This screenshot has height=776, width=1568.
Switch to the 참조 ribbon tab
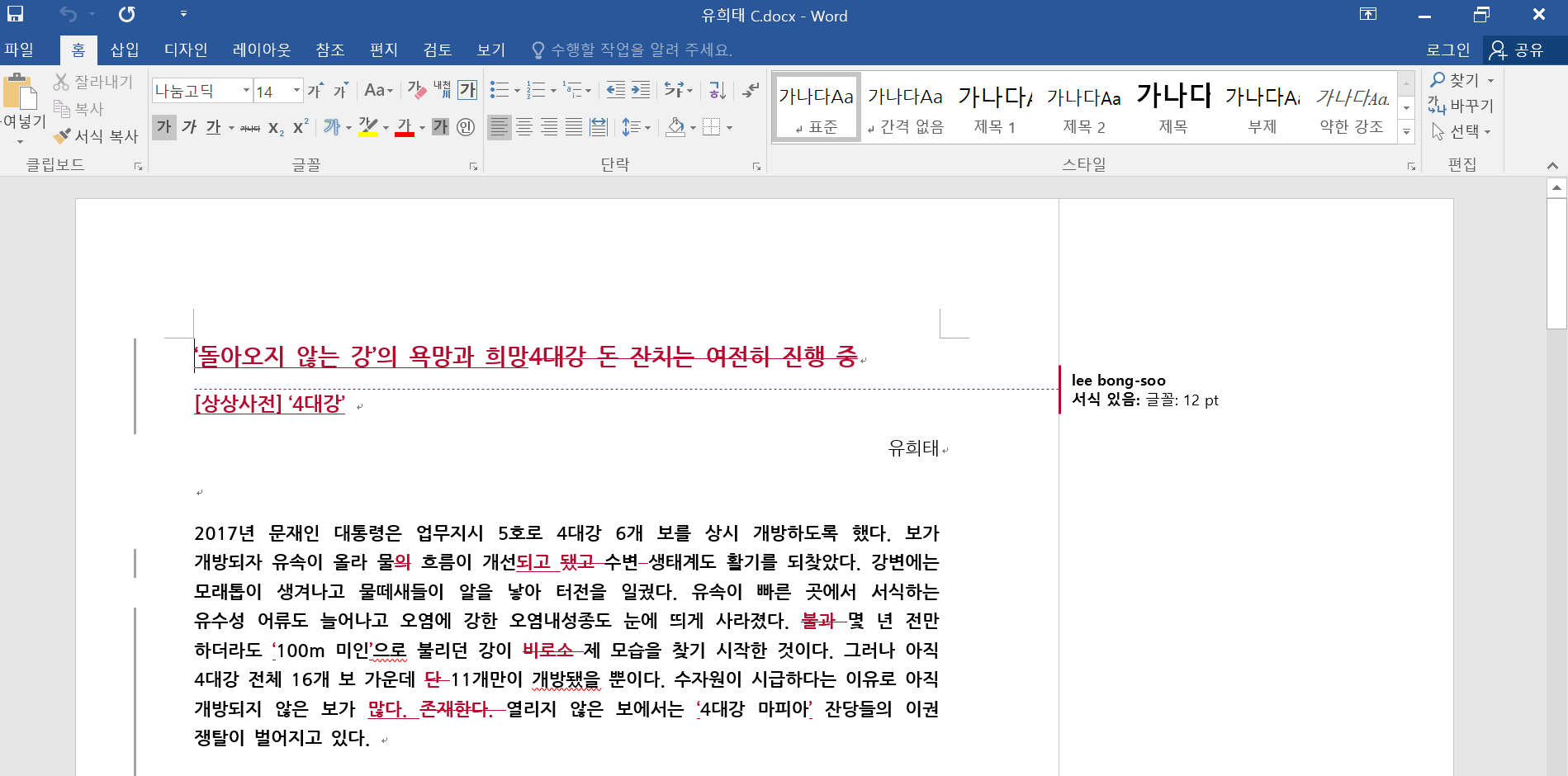pos(330,50)
